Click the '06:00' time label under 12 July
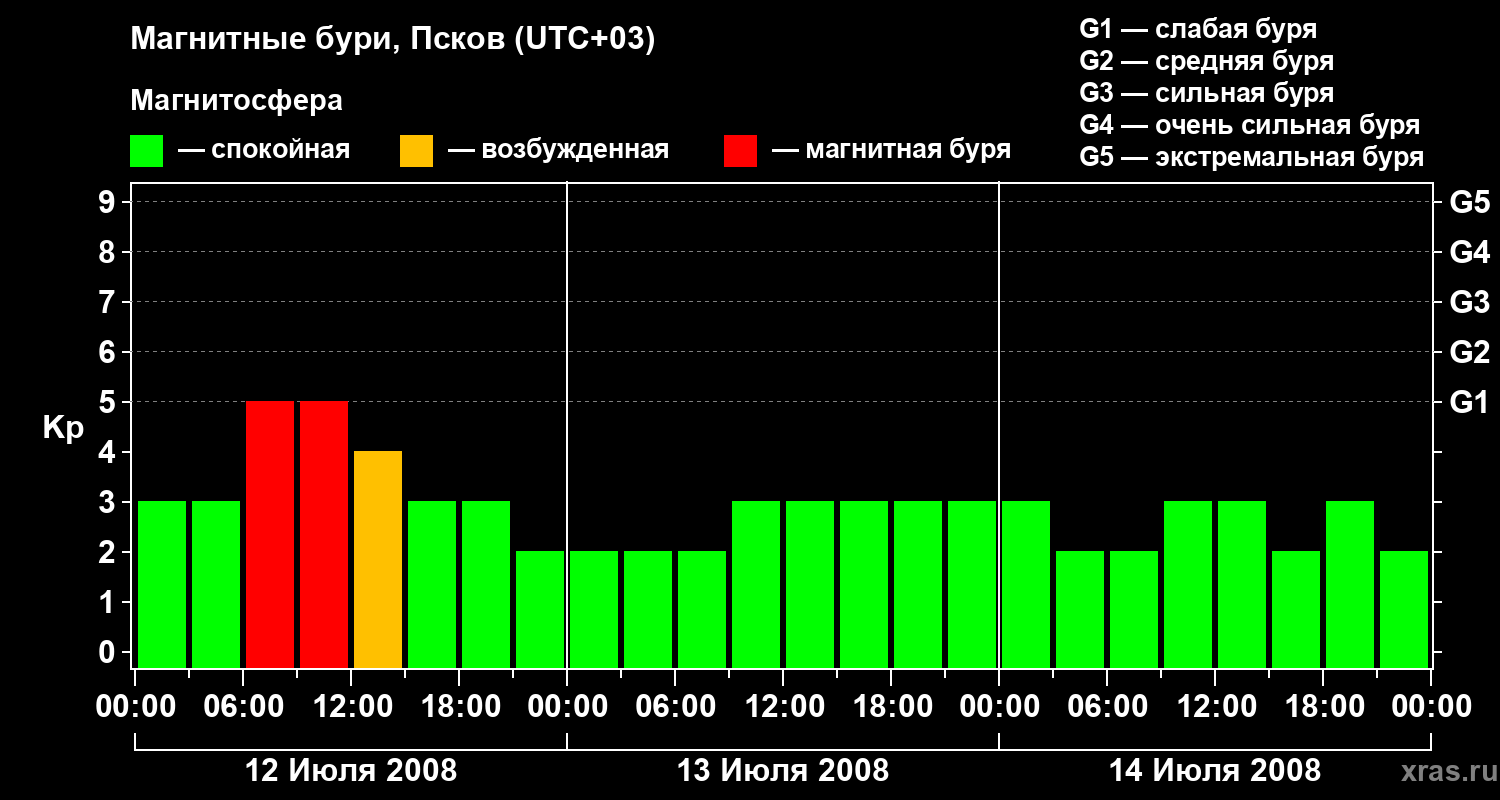 click(243, 707)
